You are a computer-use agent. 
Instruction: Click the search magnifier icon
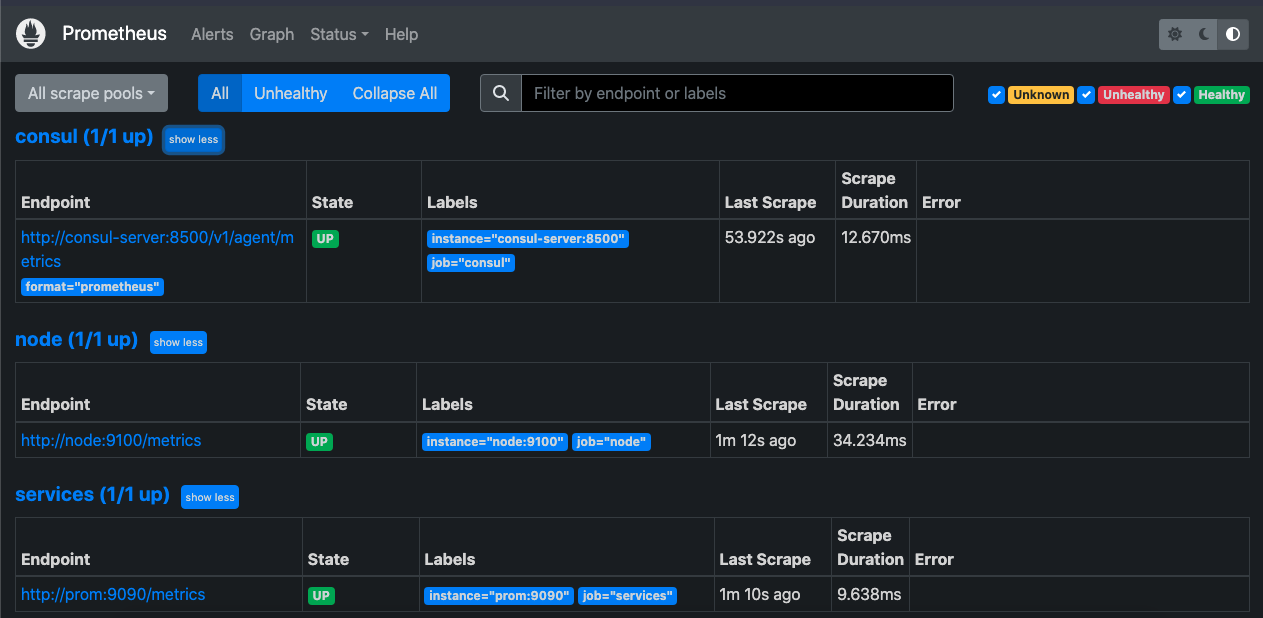point(500,93)
